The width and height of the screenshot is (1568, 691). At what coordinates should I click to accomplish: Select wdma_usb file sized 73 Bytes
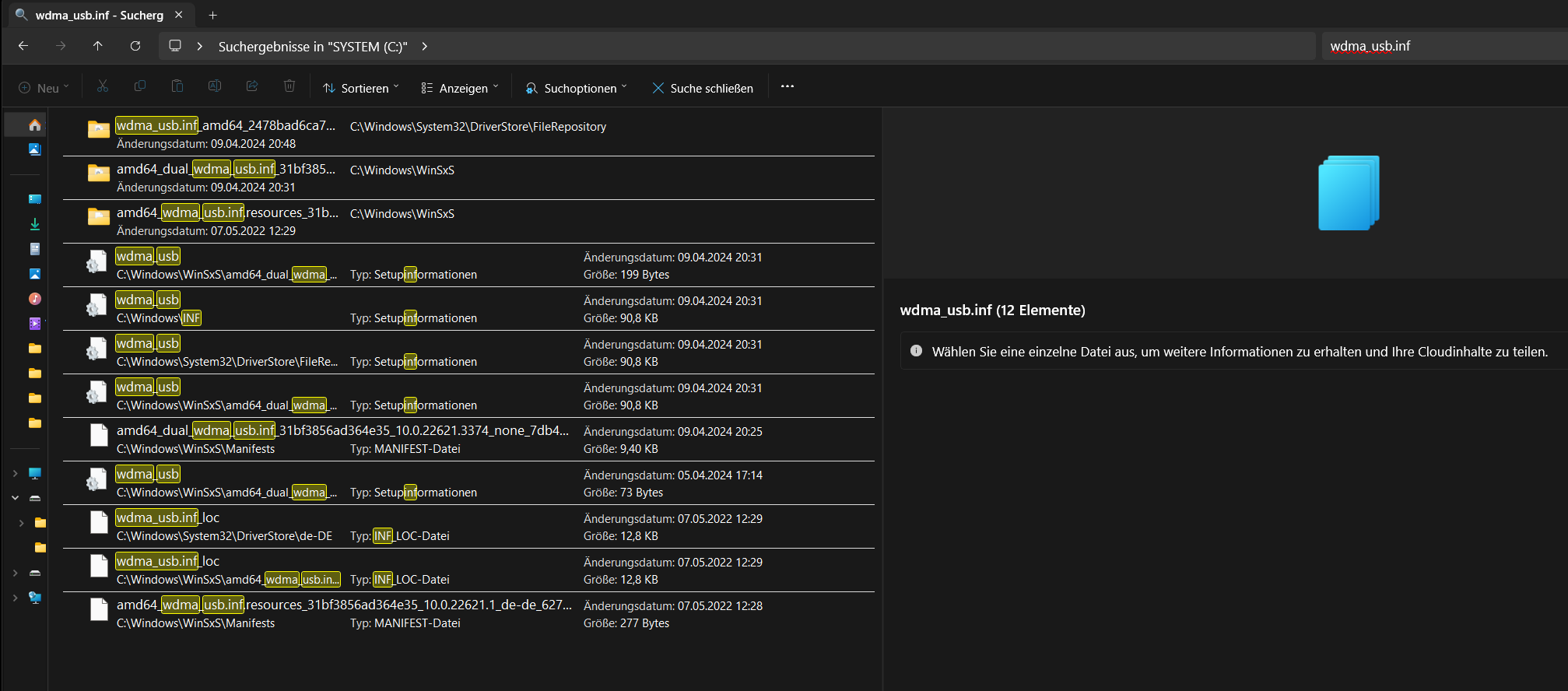click(x=468, y=482)
